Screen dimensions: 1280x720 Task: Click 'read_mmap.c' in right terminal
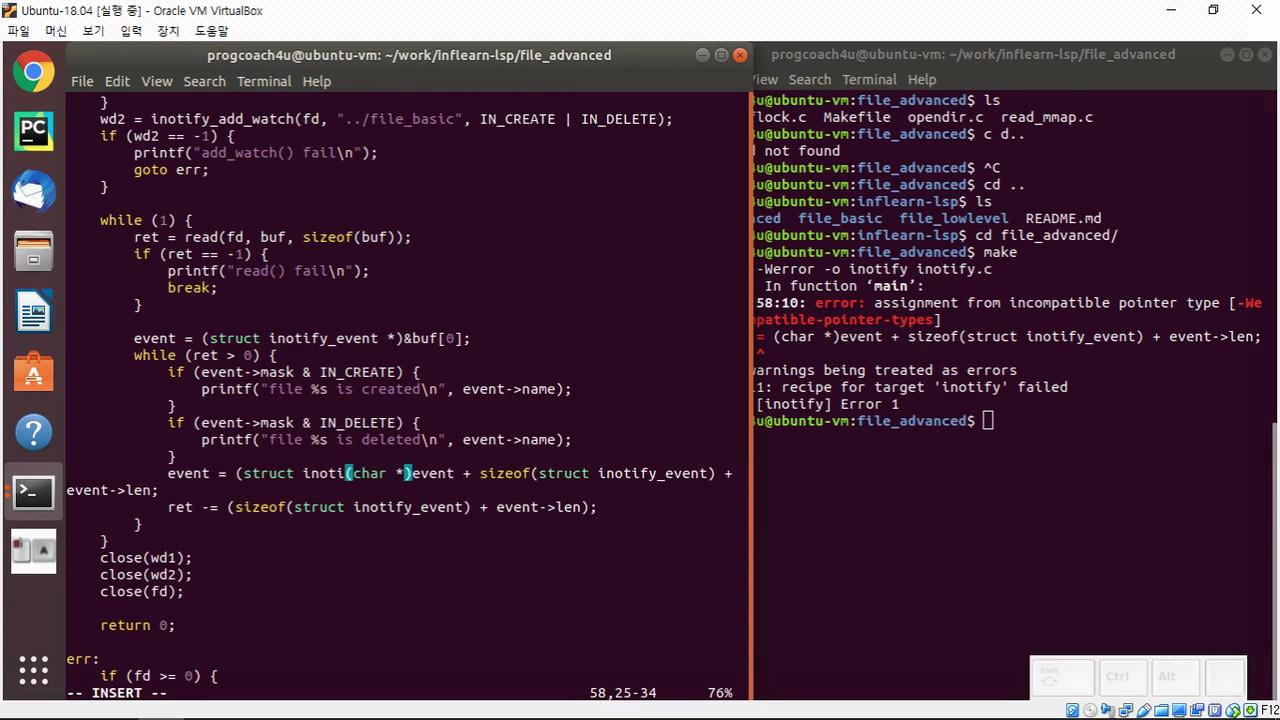point(1046,117)
